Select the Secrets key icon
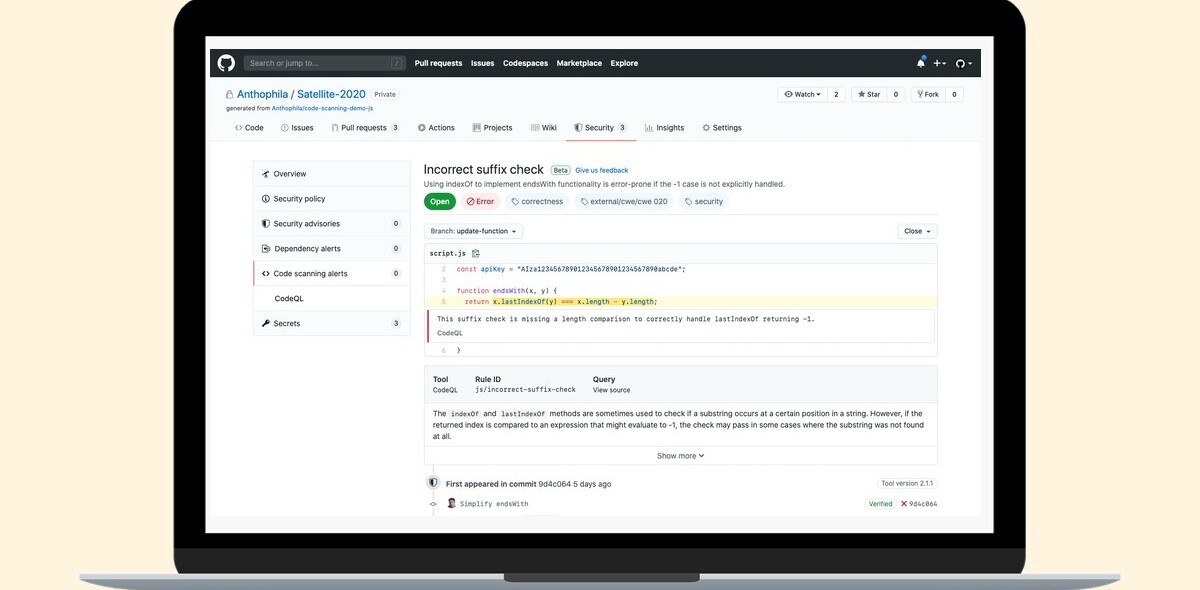The image size is (1200, 590). [x=266, y=322]
